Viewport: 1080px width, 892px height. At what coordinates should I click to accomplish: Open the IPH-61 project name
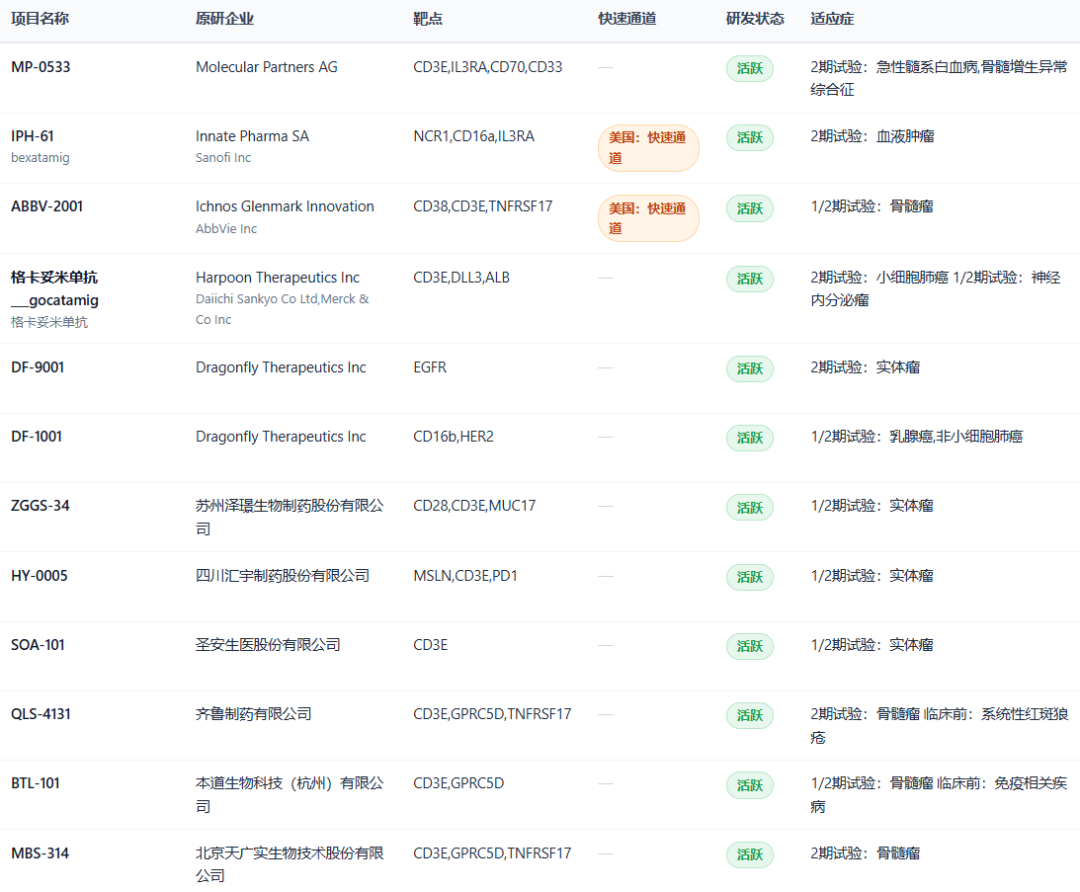32,136
